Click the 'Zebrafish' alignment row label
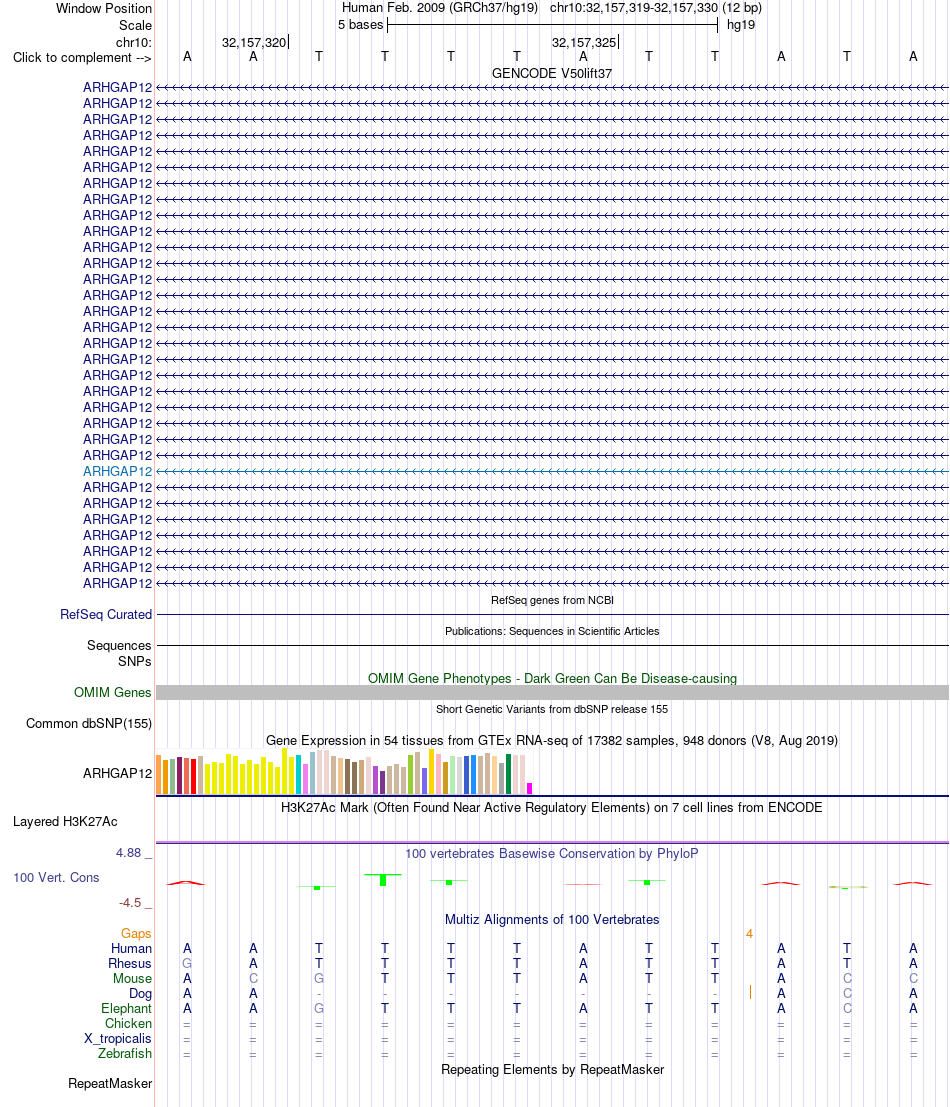The width and height of the screenshot is (950, 1107). point(125,1053)
